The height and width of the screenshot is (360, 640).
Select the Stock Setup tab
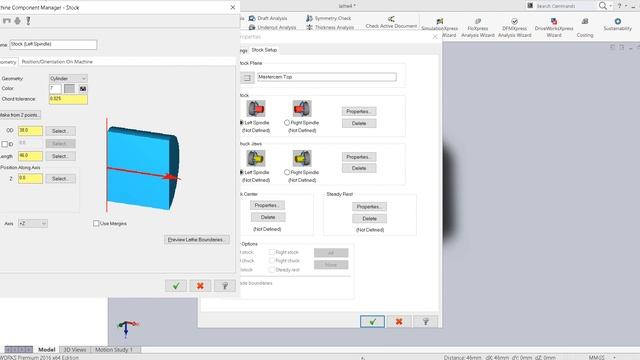pos(264,50)
